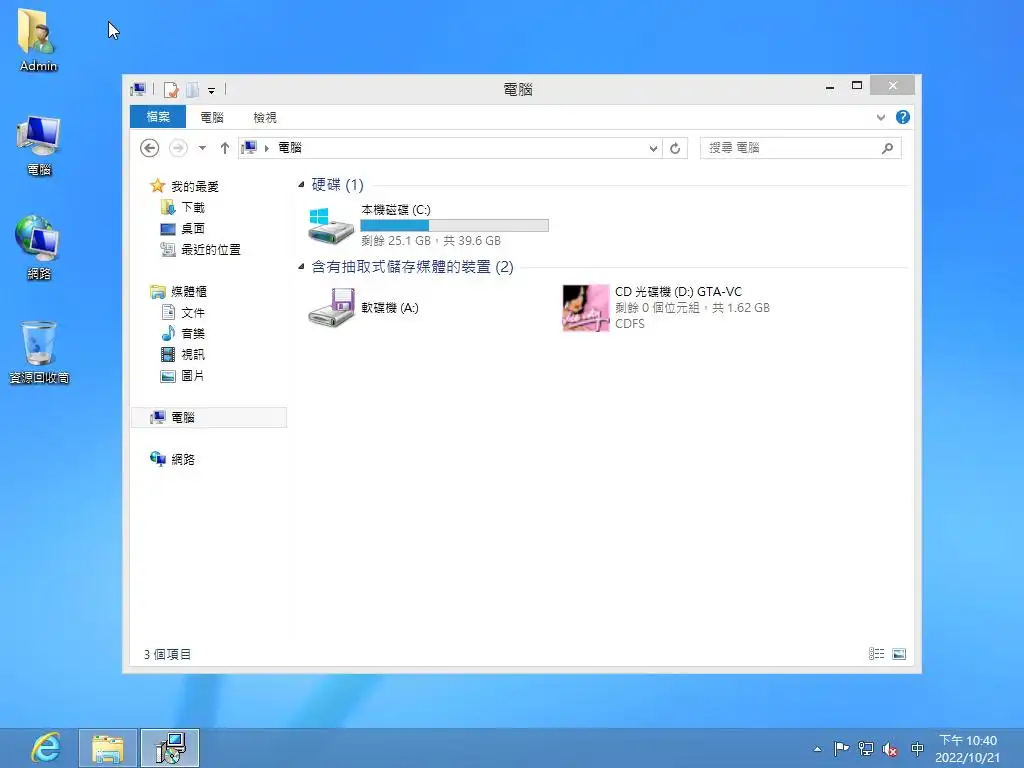This screenshot has width=1024, height=768.
Task: Select 圖片 library in the navigation pane
Action: point(192,376)
